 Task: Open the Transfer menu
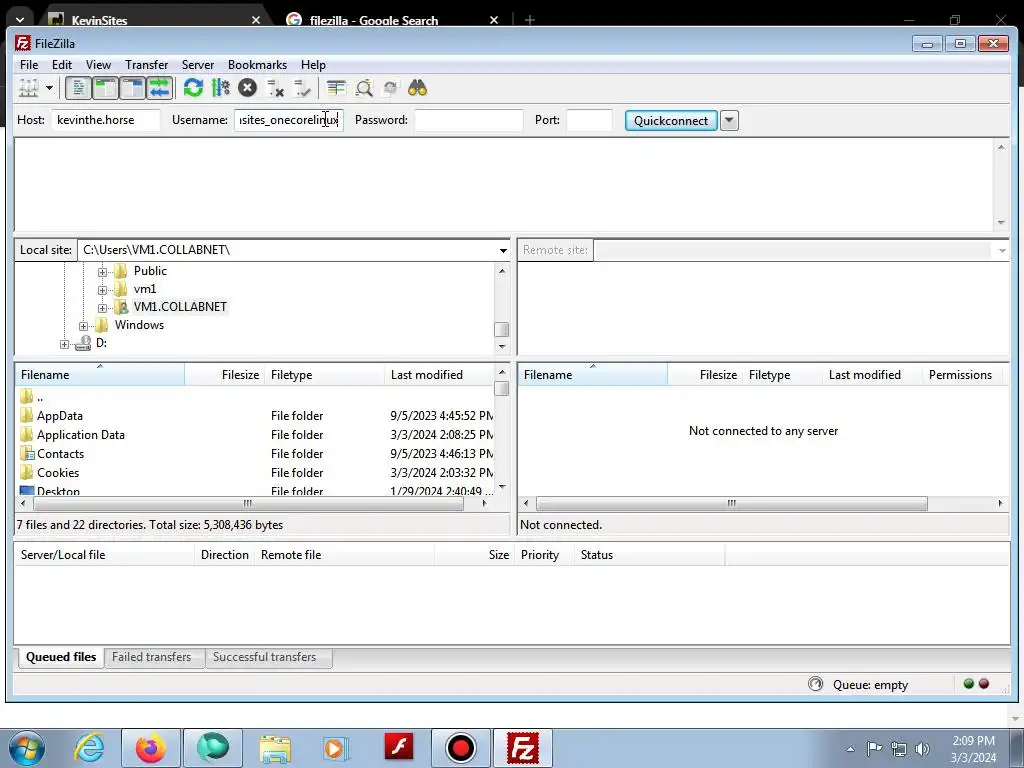pos(146,65)
